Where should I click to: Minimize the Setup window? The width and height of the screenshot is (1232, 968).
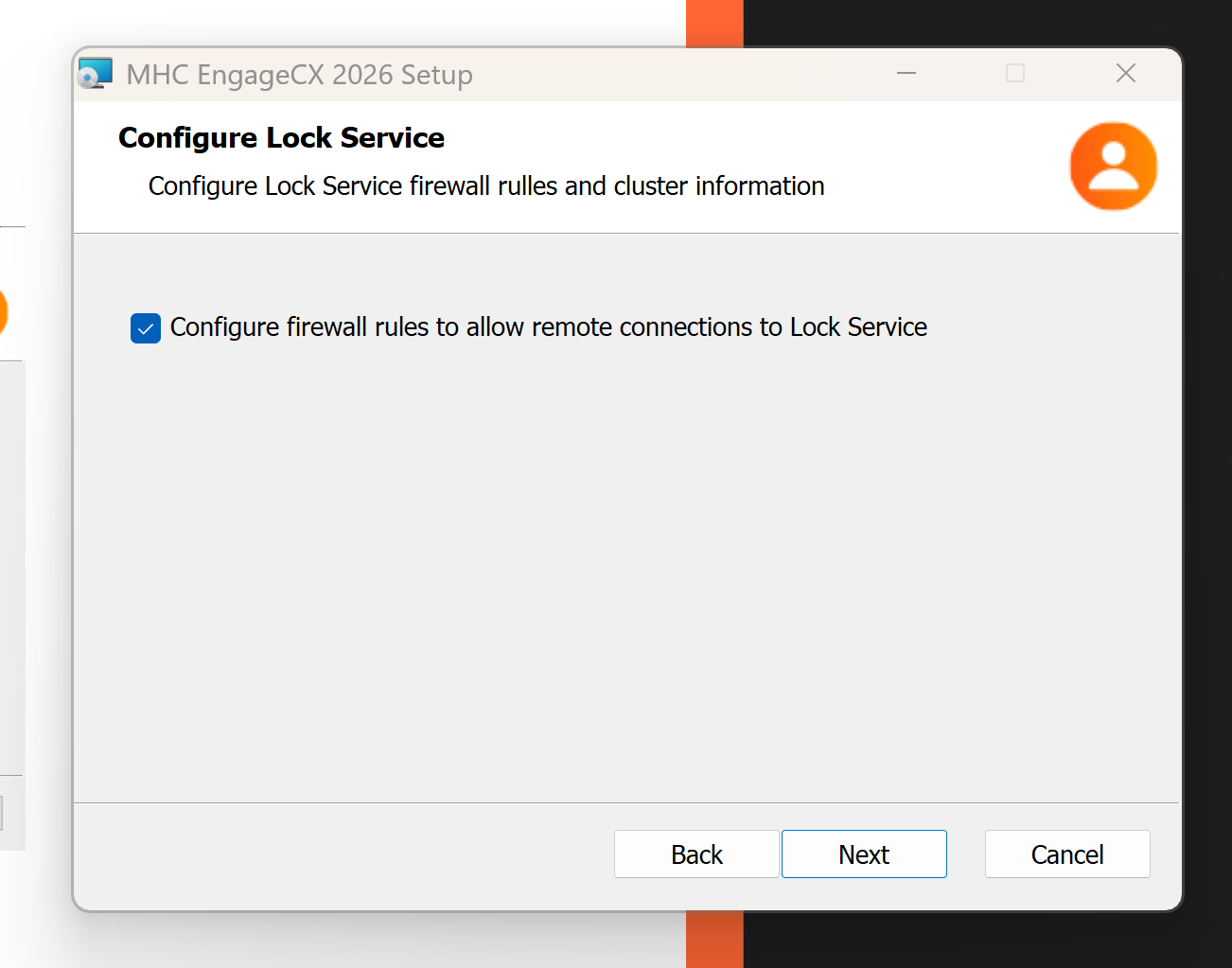pyautogui.click(x=906, y=73)
